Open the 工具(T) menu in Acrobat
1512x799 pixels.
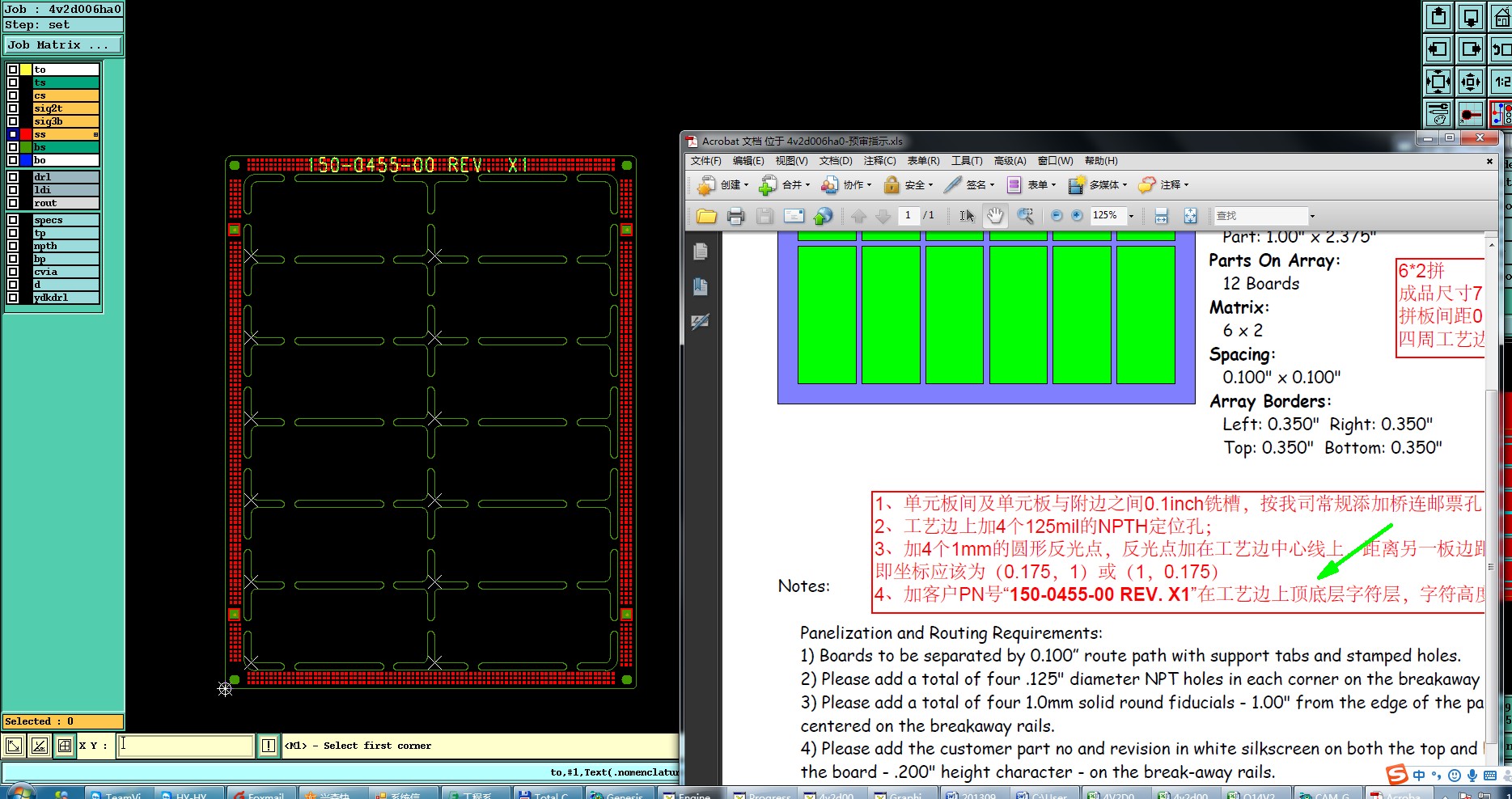point(967,161)
